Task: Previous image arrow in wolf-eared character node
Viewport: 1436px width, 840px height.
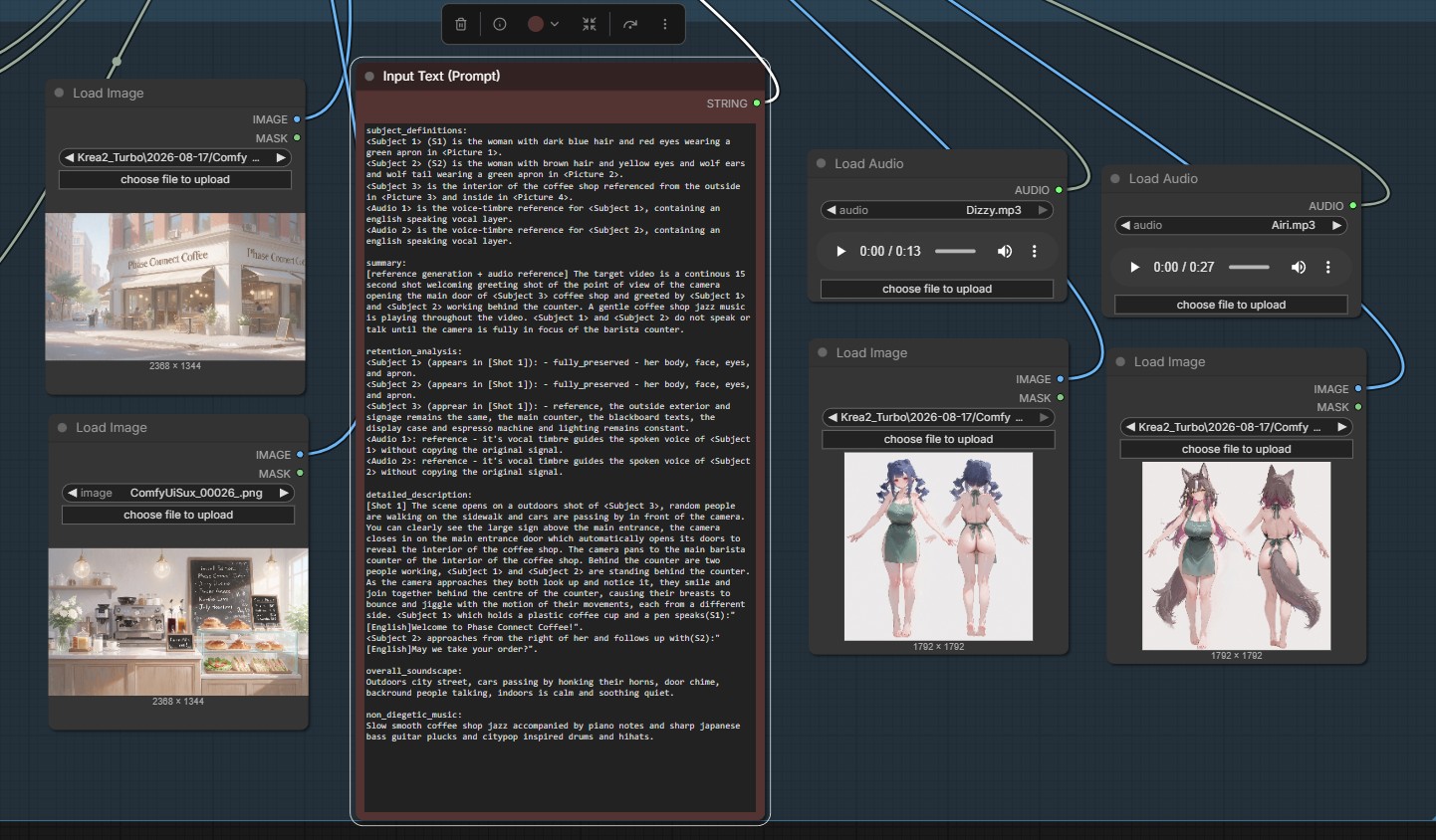Action: 1130,427
